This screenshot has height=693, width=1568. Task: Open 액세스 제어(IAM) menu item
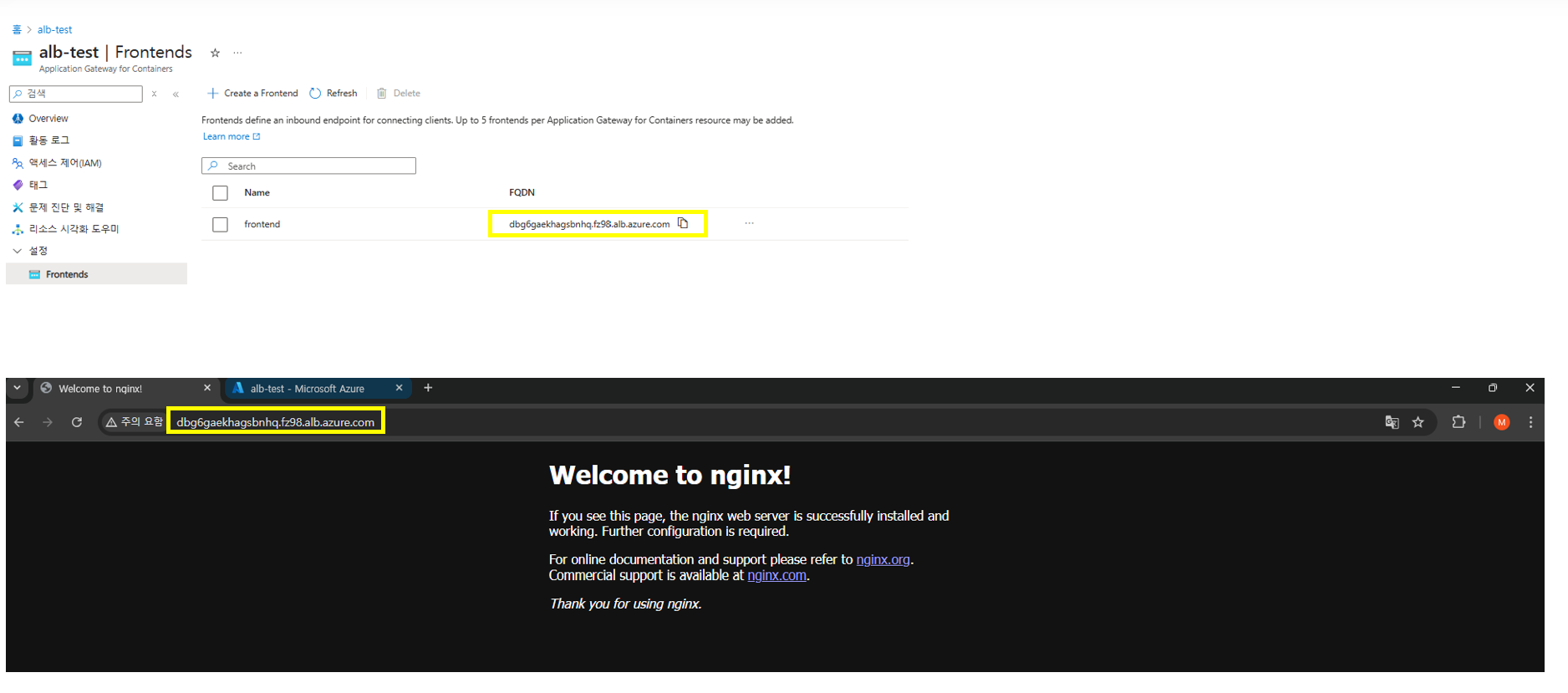coord(65,163)
